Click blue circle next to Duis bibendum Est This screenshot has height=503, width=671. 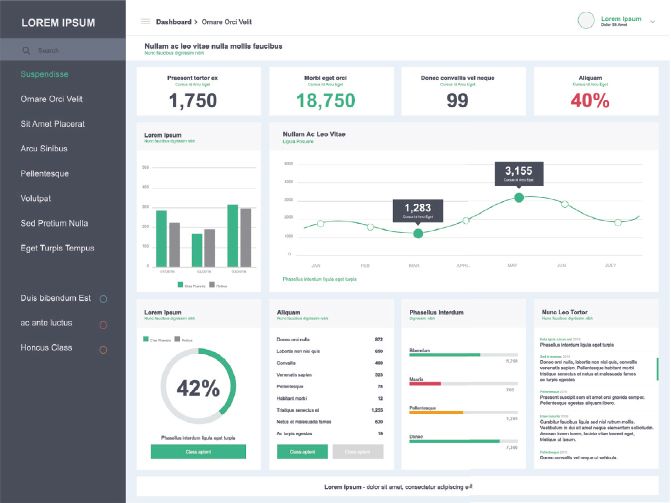click(x=103, y=299)
